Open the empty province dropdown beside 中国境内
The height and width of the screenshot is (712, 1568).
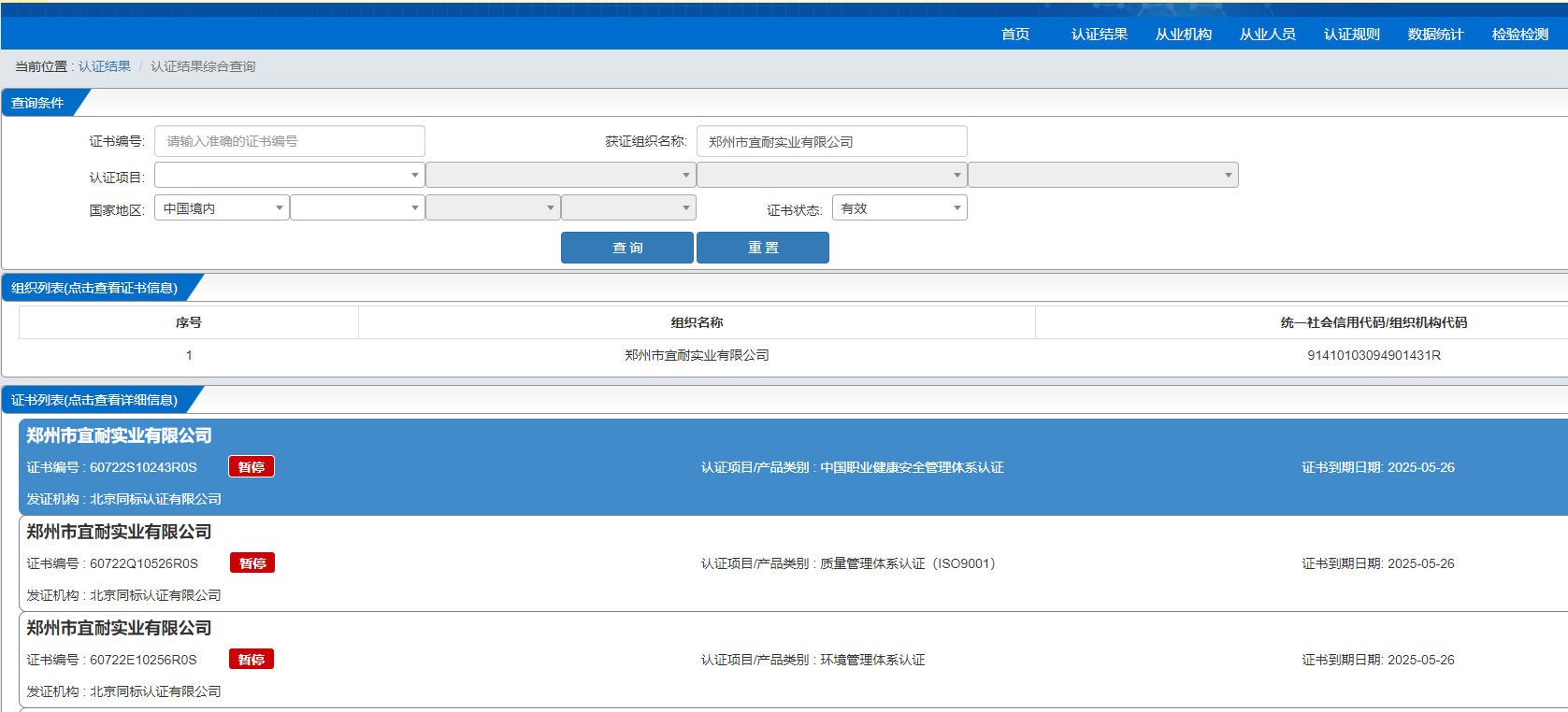point(357,207)
